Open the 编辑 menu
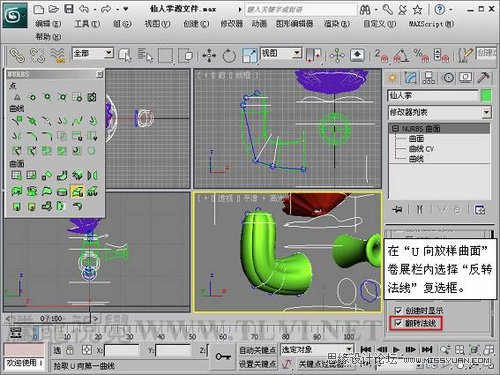 click(x=48, y=24)
